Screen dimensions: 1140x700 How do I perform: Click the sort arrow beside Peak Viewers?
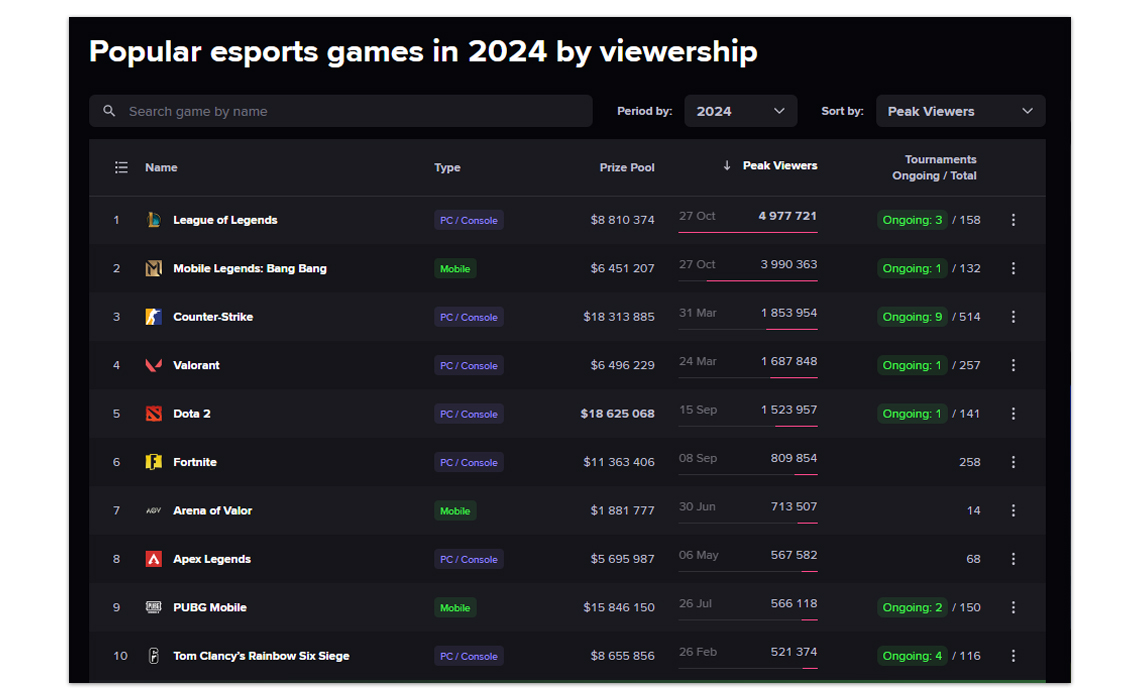(726, 166)
